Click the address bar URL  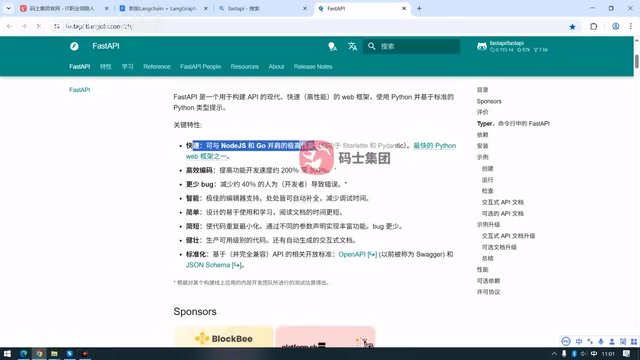tap(99, 26)
